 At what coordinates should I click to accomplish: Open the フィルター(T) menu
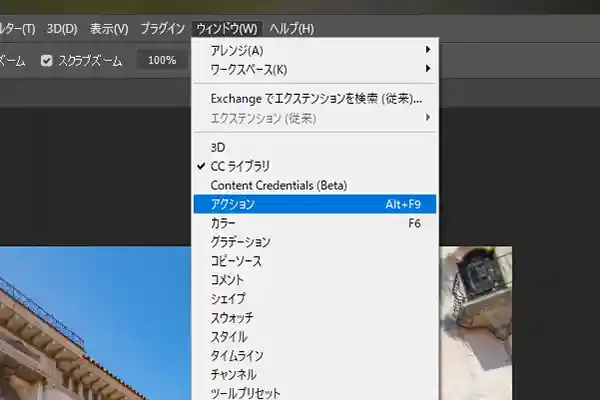tap(17, 29)
